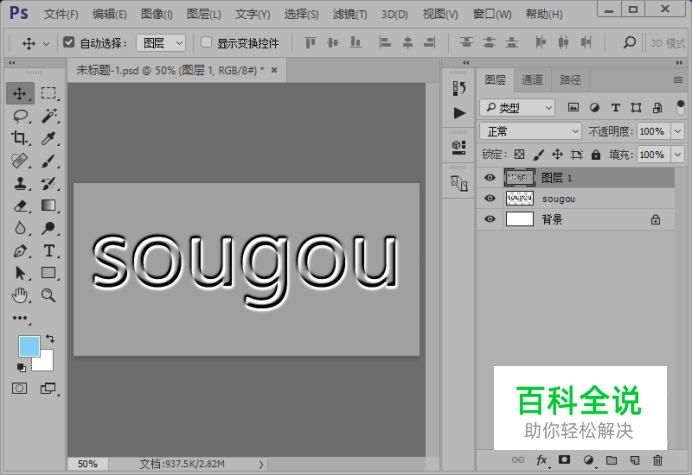
Task: Select the Zoom tool
Action: [x=49, y=295]
